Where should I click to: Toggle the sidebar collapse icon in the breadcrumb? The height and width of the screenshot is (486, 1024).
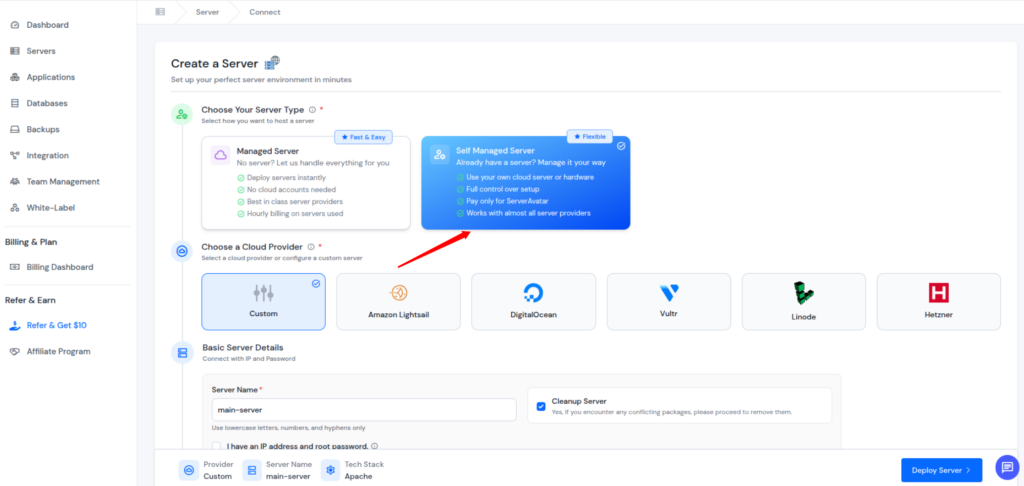pyautogui.click(x=160, y=12)
